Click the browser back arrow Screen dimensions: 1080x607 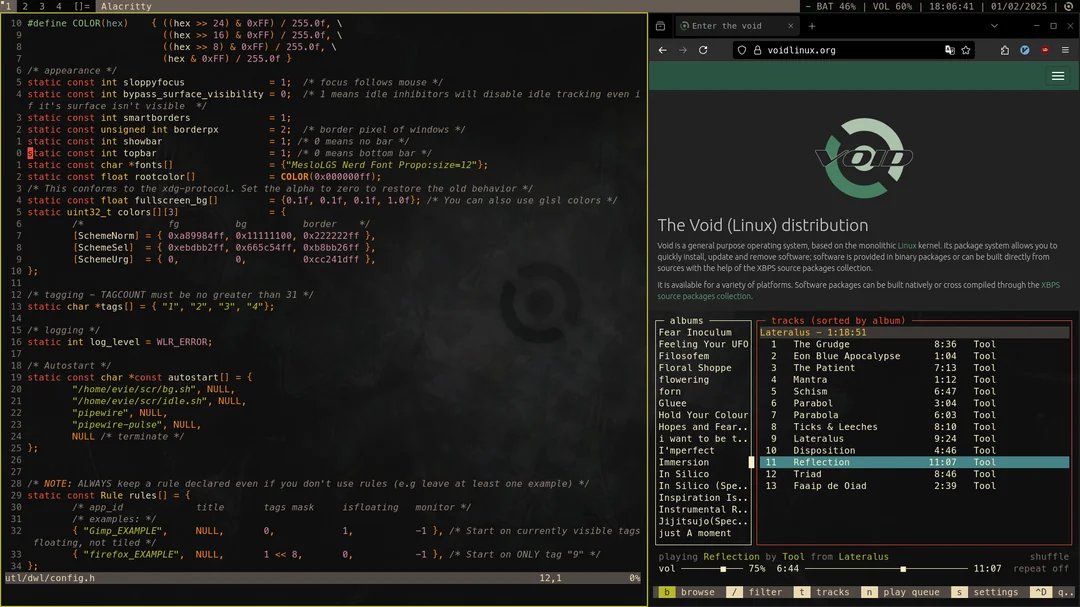coord(662,50)
